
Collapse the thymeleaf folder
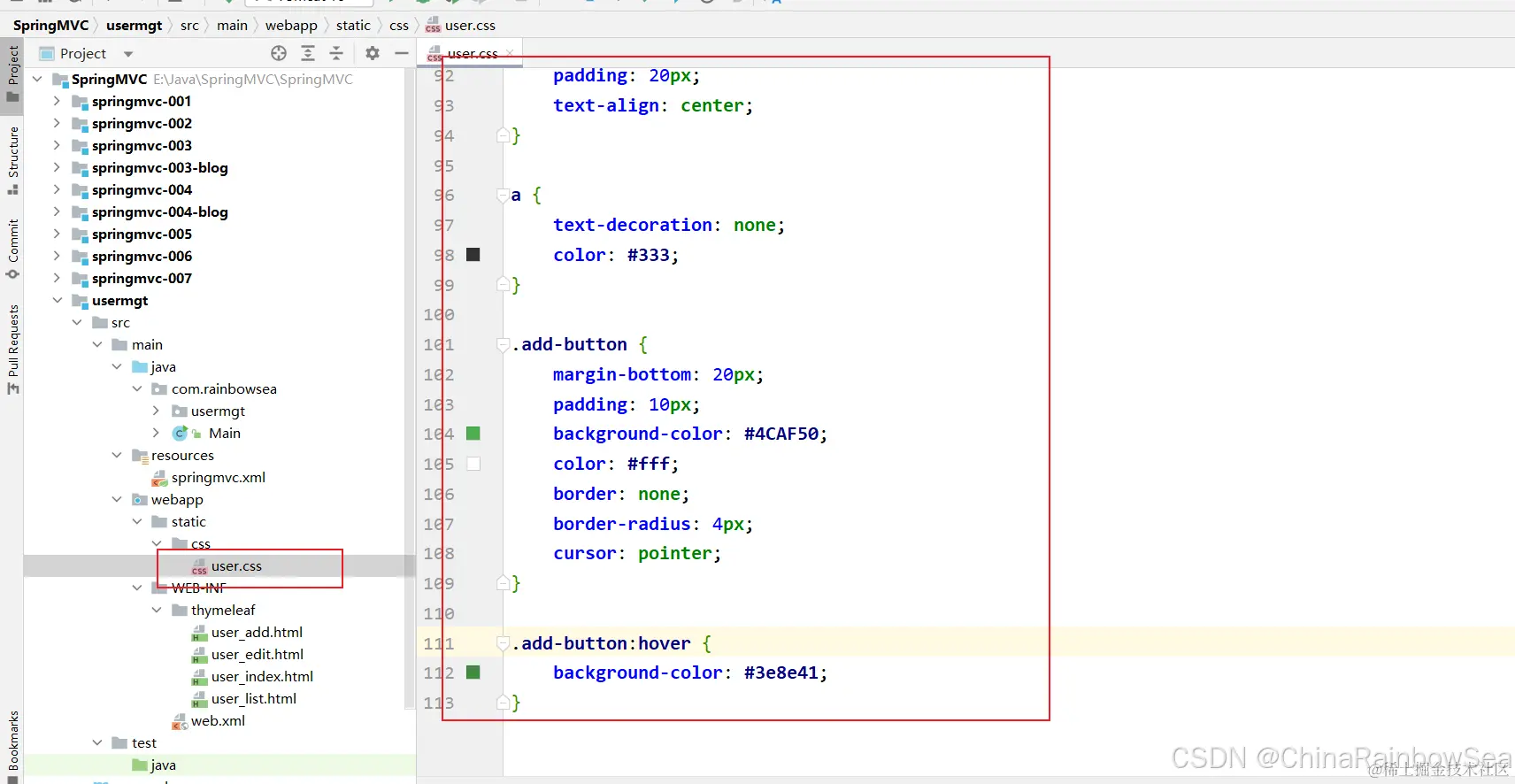pos(157,610)
